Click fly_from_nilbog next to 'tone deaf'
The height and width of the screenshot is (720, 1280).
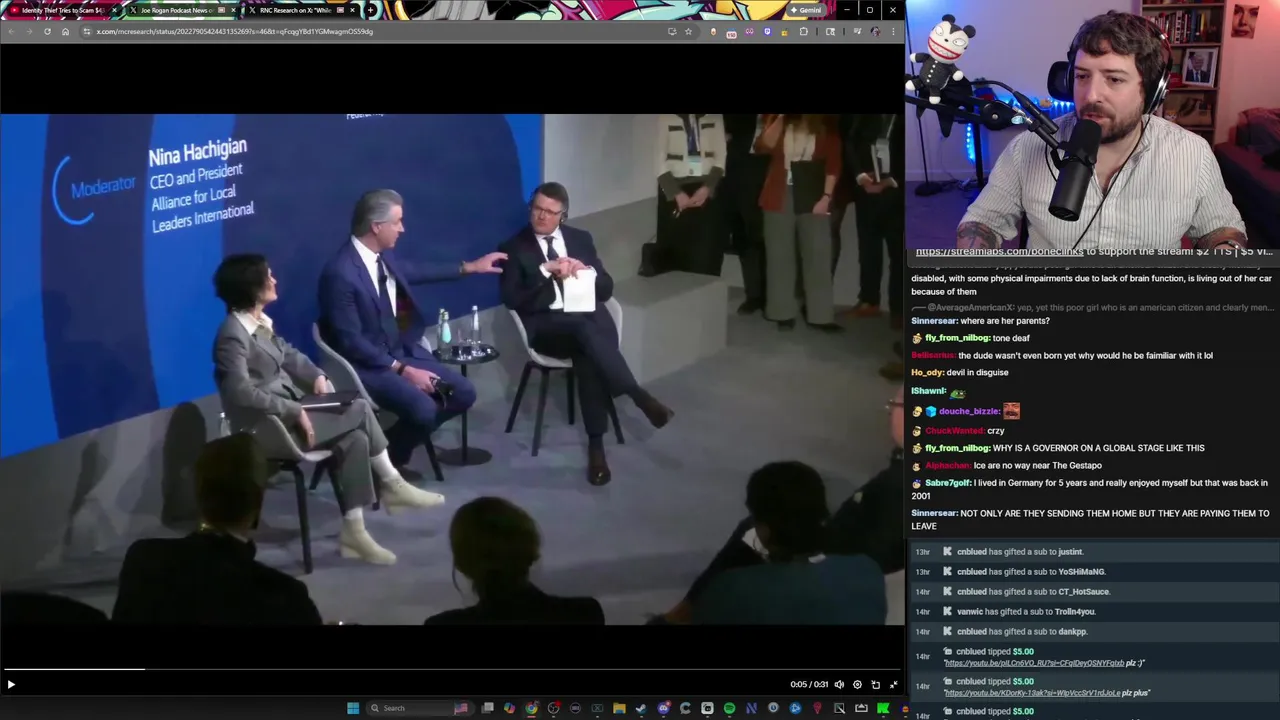[957, 338]
